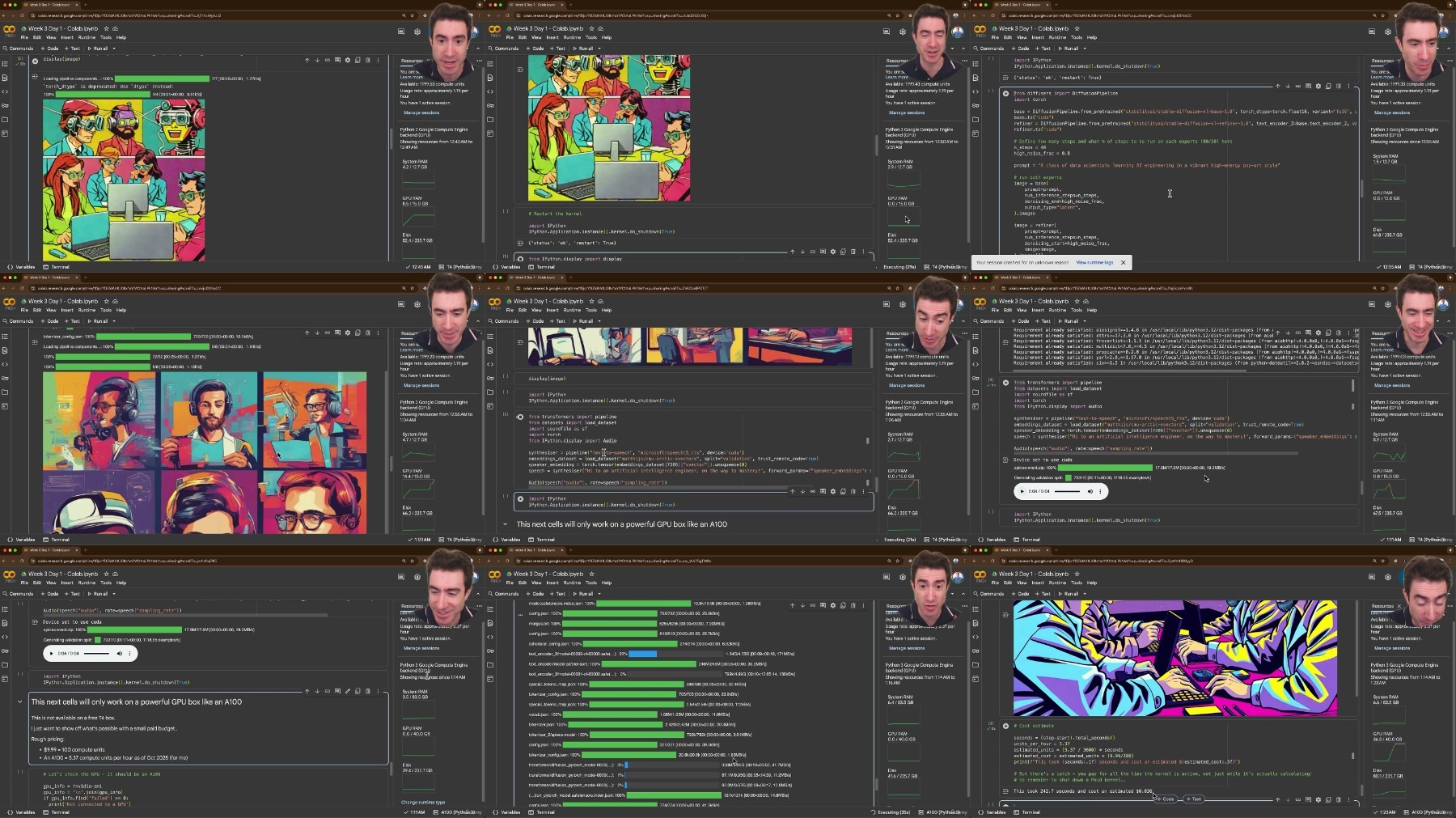Delete the selected A100 pricing markdown cell
1456x818 pixels.
(368, 691)
